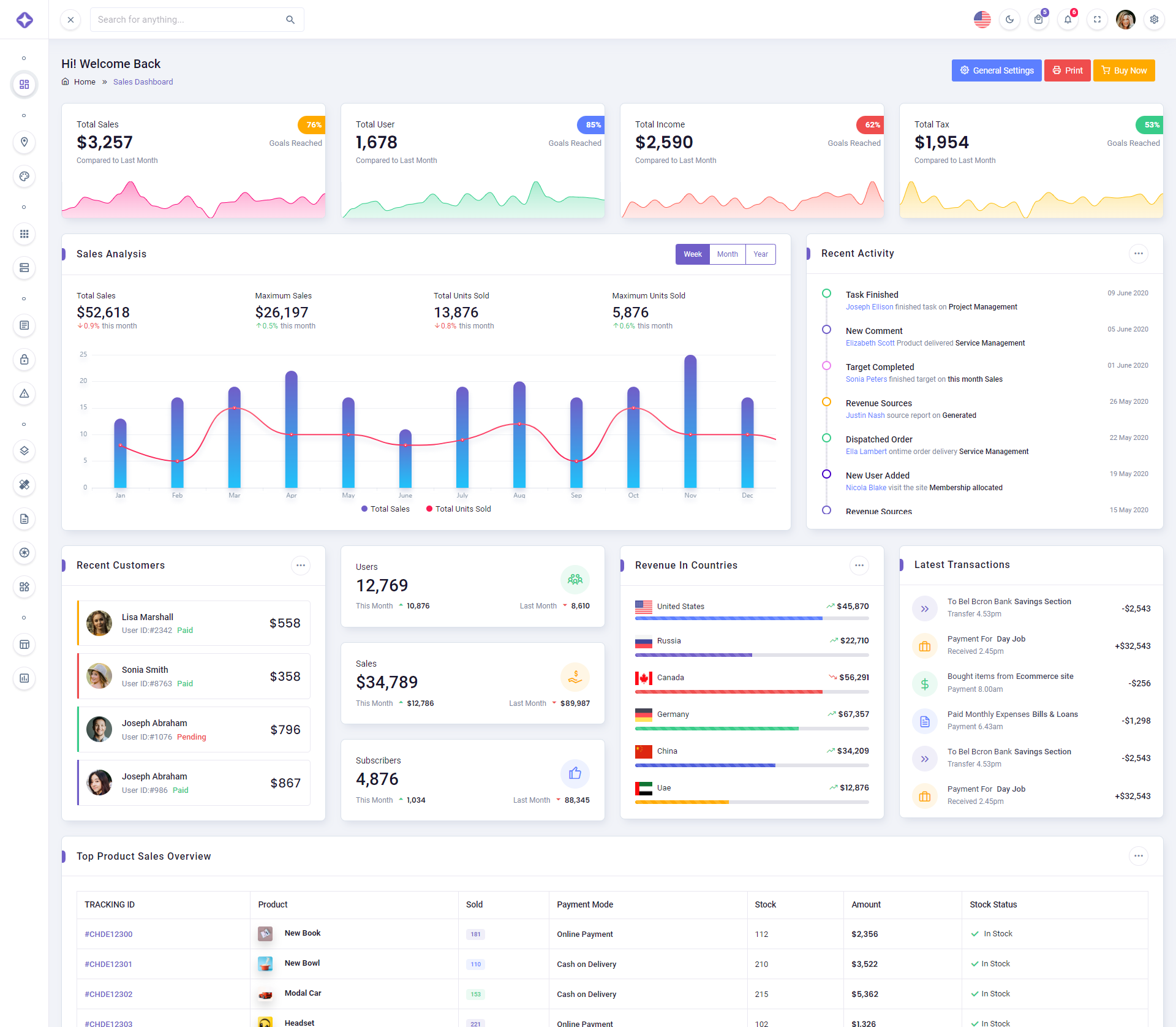Viewport: 1176px width, 1027px height.
Task: Click the General Settings button
Action: click(996, 70)
